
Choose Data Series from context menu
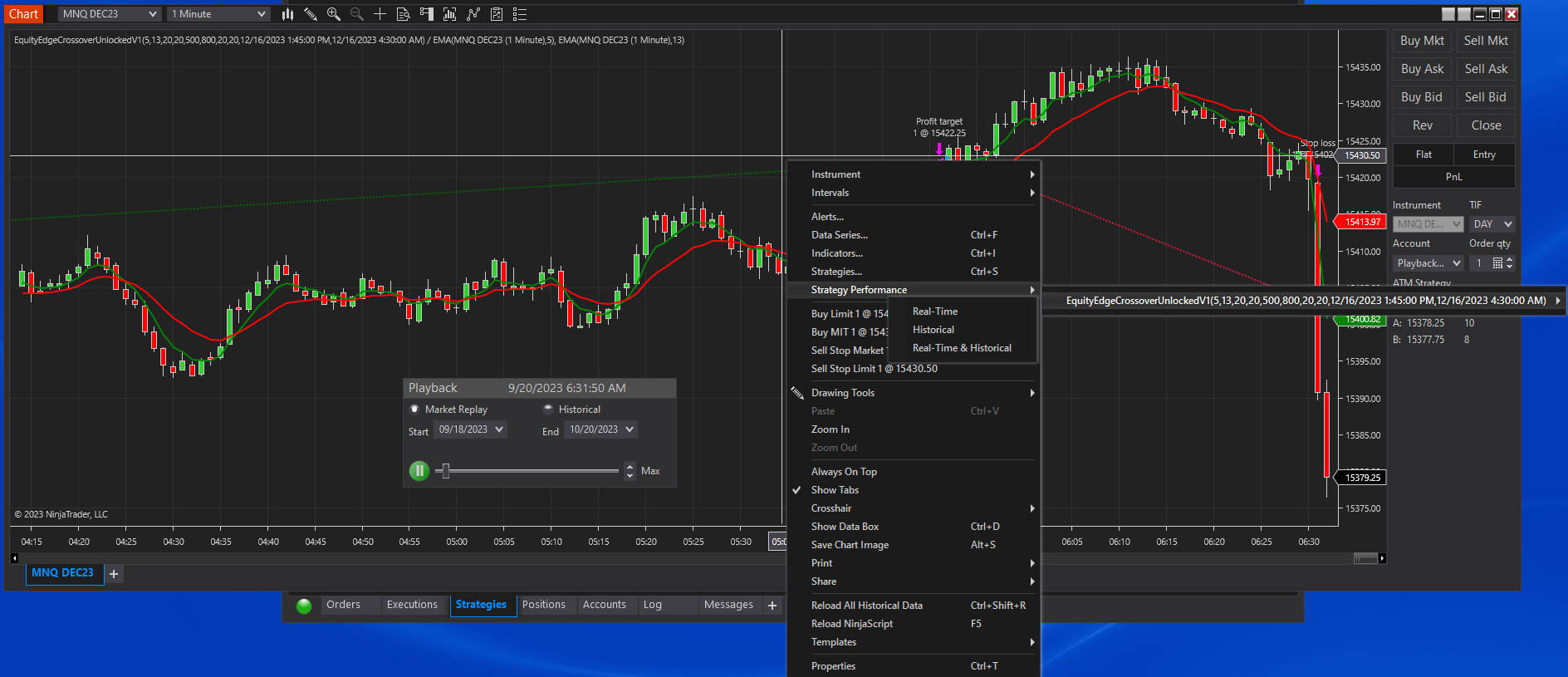tap(914, 235)
